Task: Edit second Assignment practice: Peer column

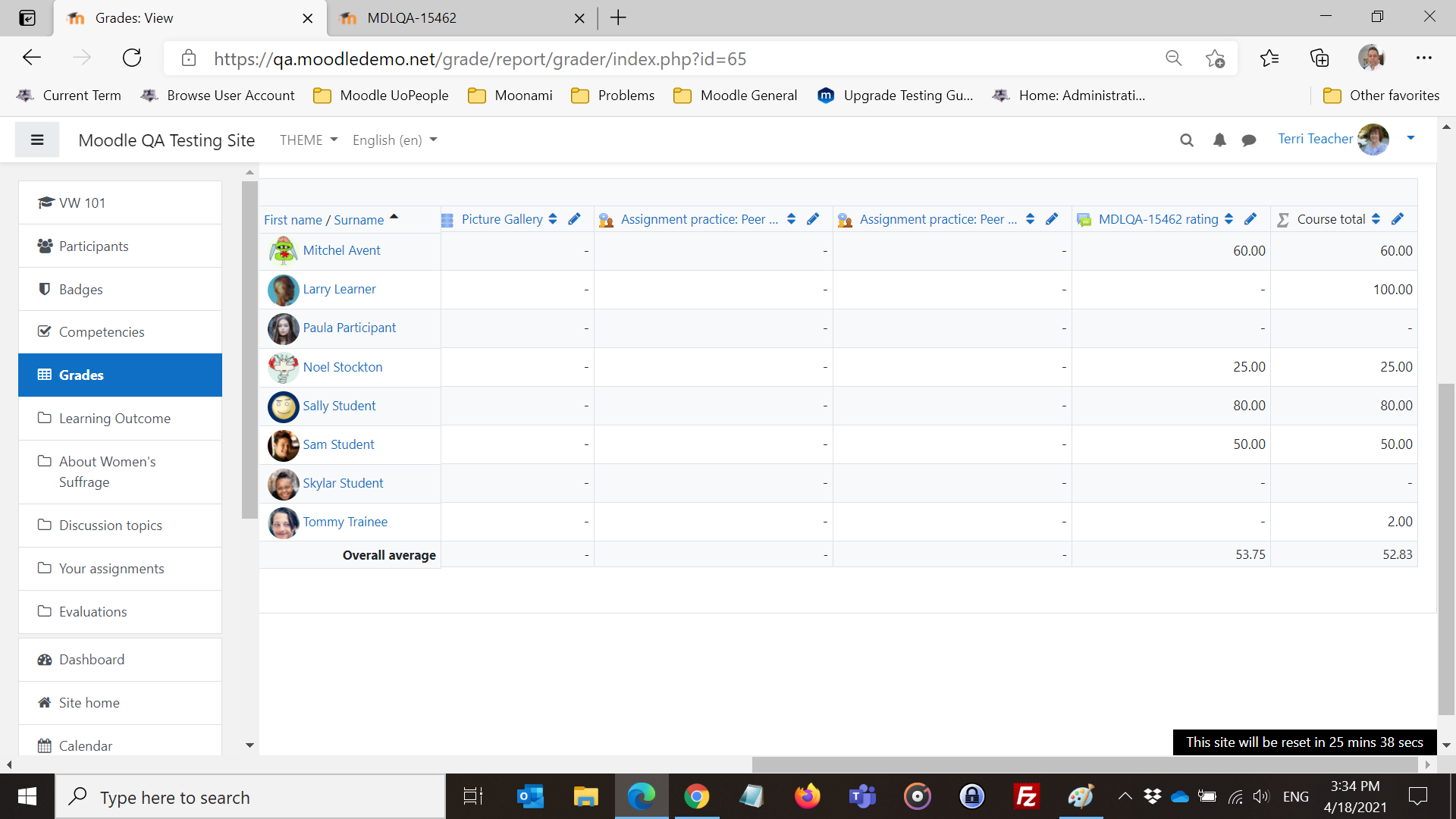Action: 1052,219
